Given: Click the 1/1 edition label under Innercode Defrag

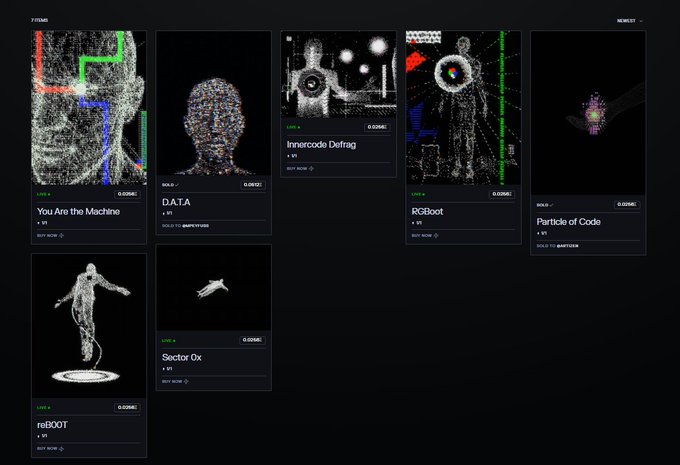Looking at the screenshot, I should tap(292, 156).
